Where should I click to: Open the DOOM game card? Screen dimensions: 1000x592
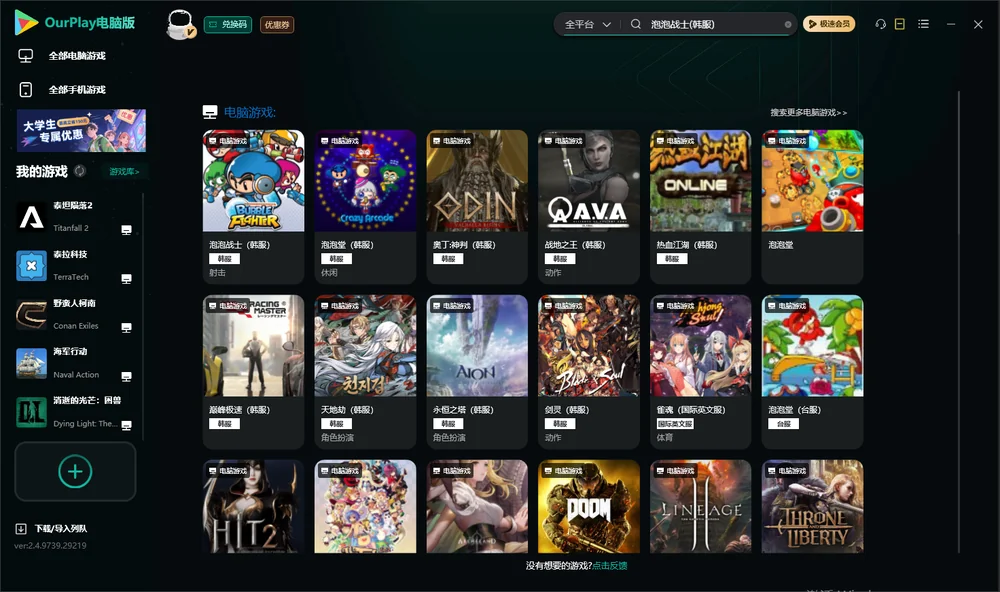(589, 507)
